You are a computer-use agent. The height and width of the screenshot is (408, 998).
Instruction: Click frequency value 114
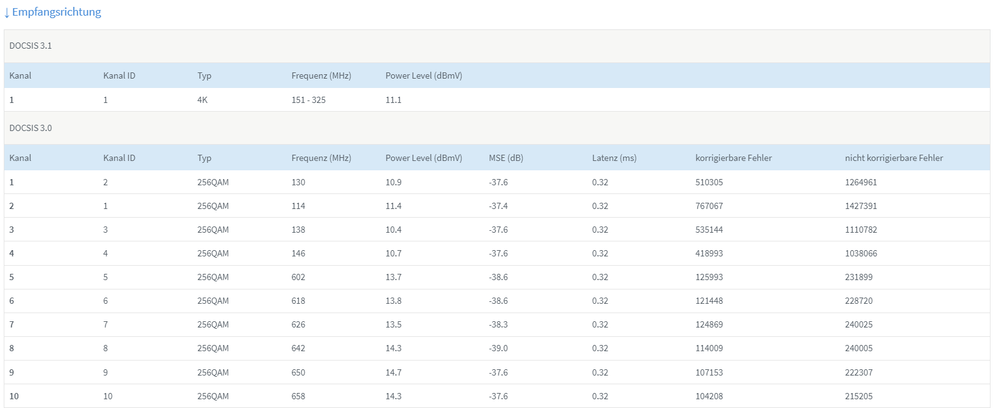(298, 206)
